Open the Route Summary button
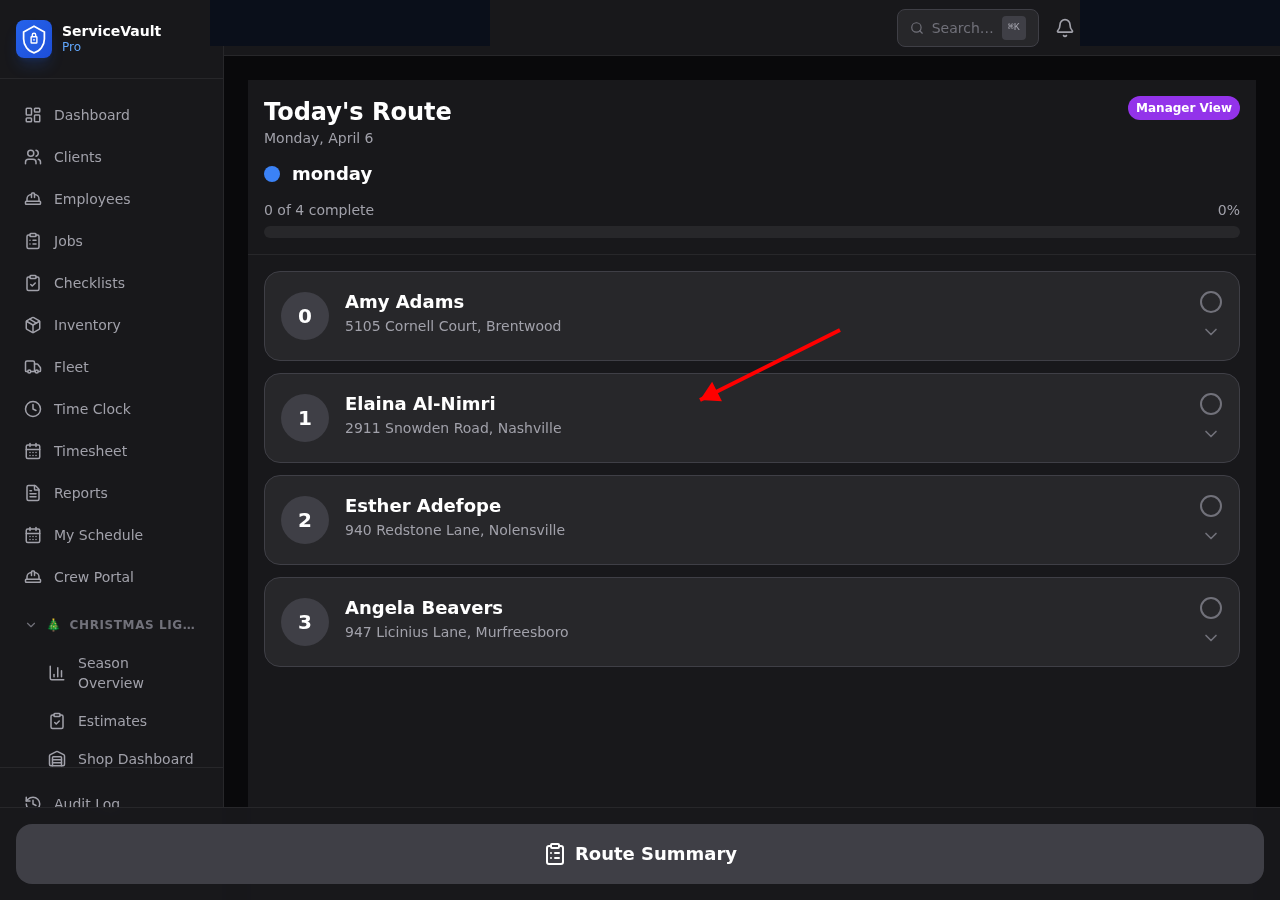 640,854
